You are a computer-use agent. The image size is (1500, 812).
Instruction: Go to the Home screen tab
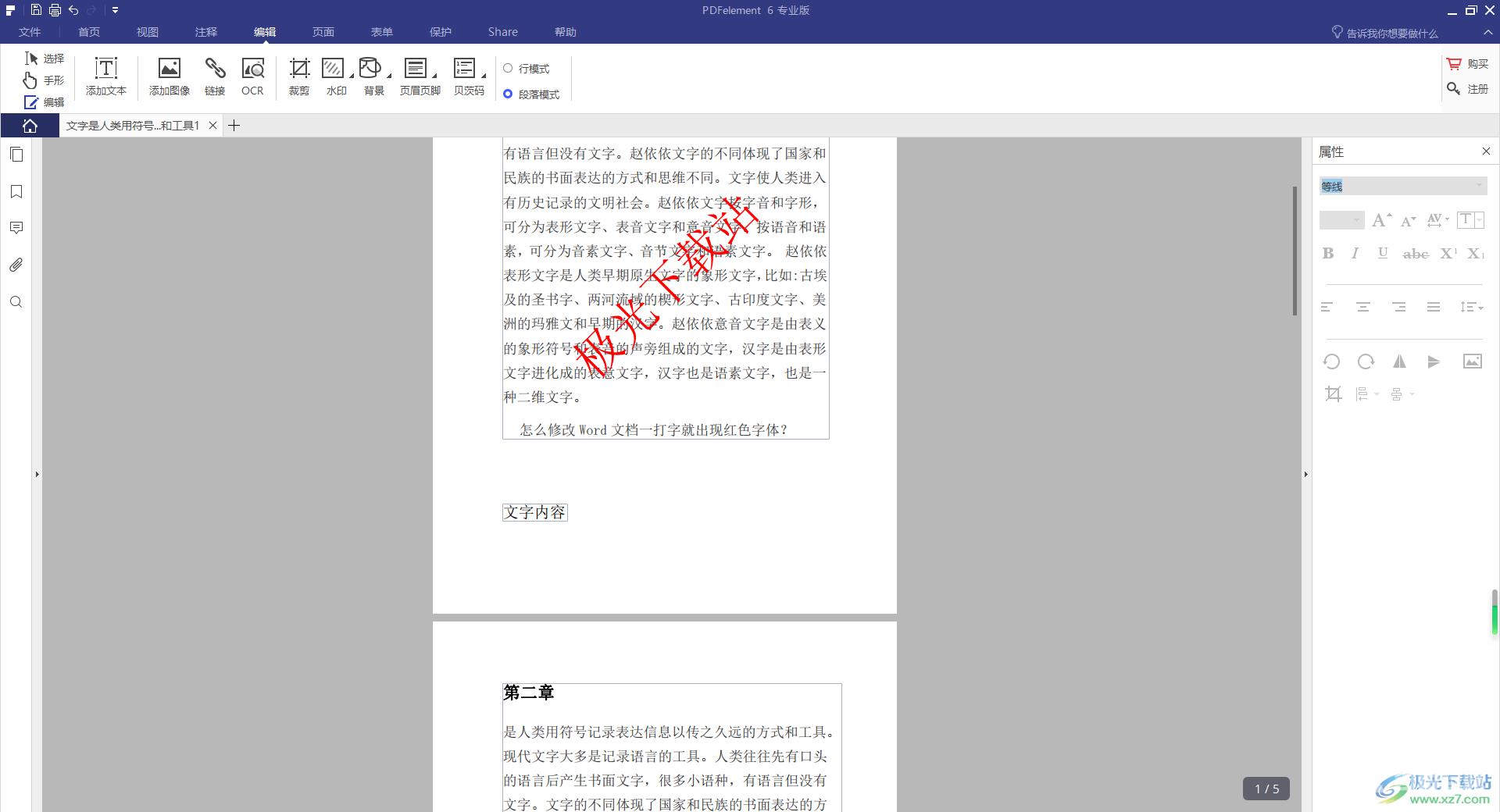click(x=30, y=126)
